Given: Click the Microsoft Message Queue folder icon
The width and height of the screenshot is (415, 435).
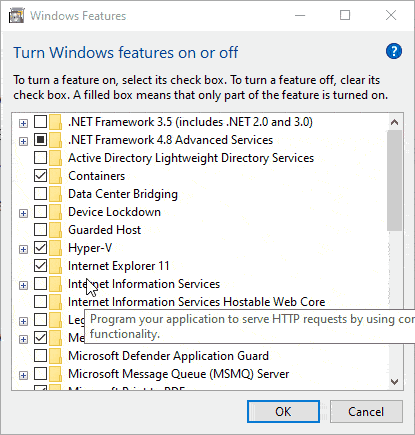Looking at the screenshot, I should (55, 374).
